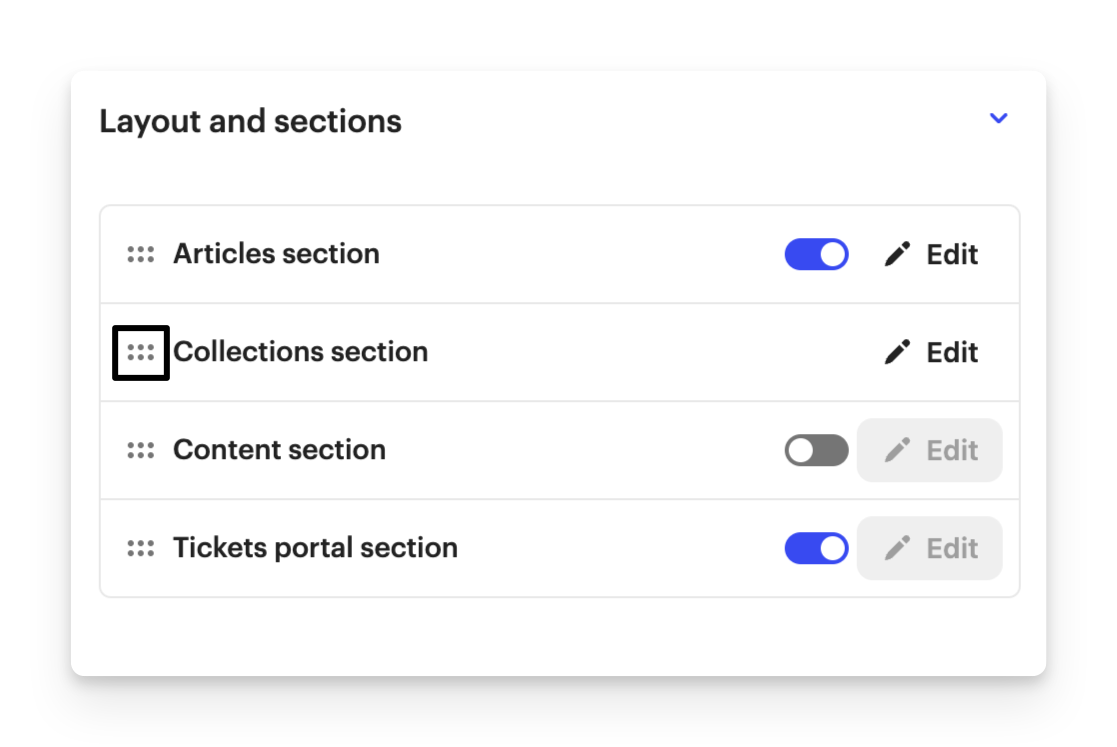The width and height of the screenshot is (1117, 747).
Task: Click the drag handle beside Content section
Action: pyautogui.click(x=141, y=450)
